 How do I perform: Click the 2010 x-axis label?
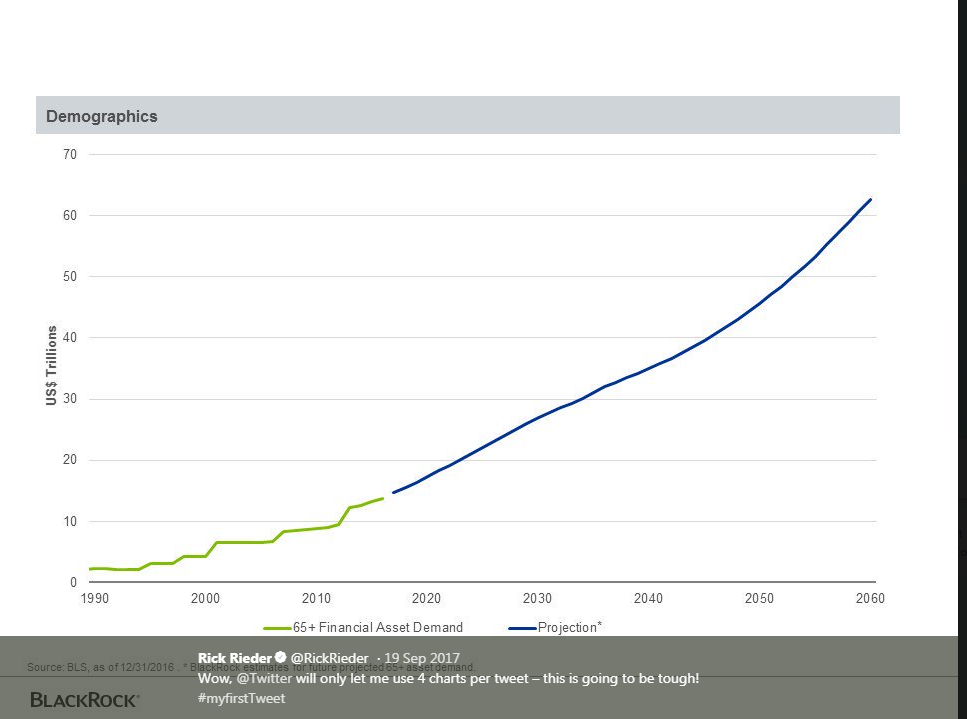tap(316, 598)
